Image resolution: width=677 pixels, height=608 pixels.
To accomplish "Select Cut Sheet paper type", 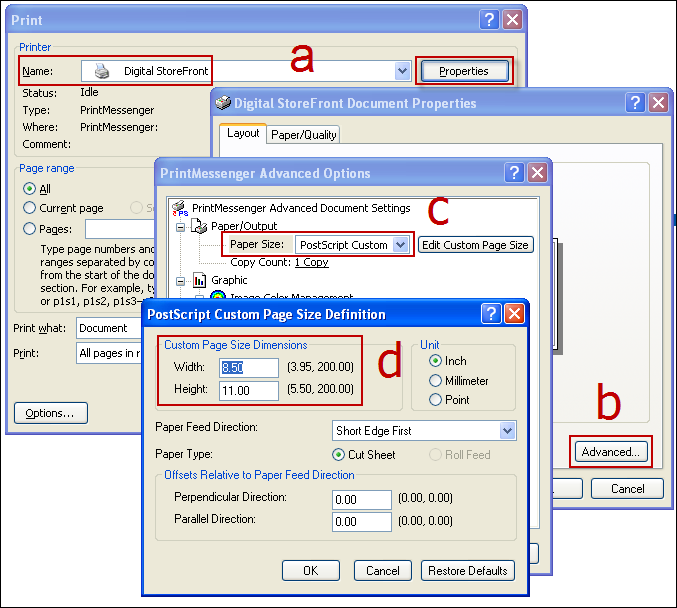I will [338, 455].
